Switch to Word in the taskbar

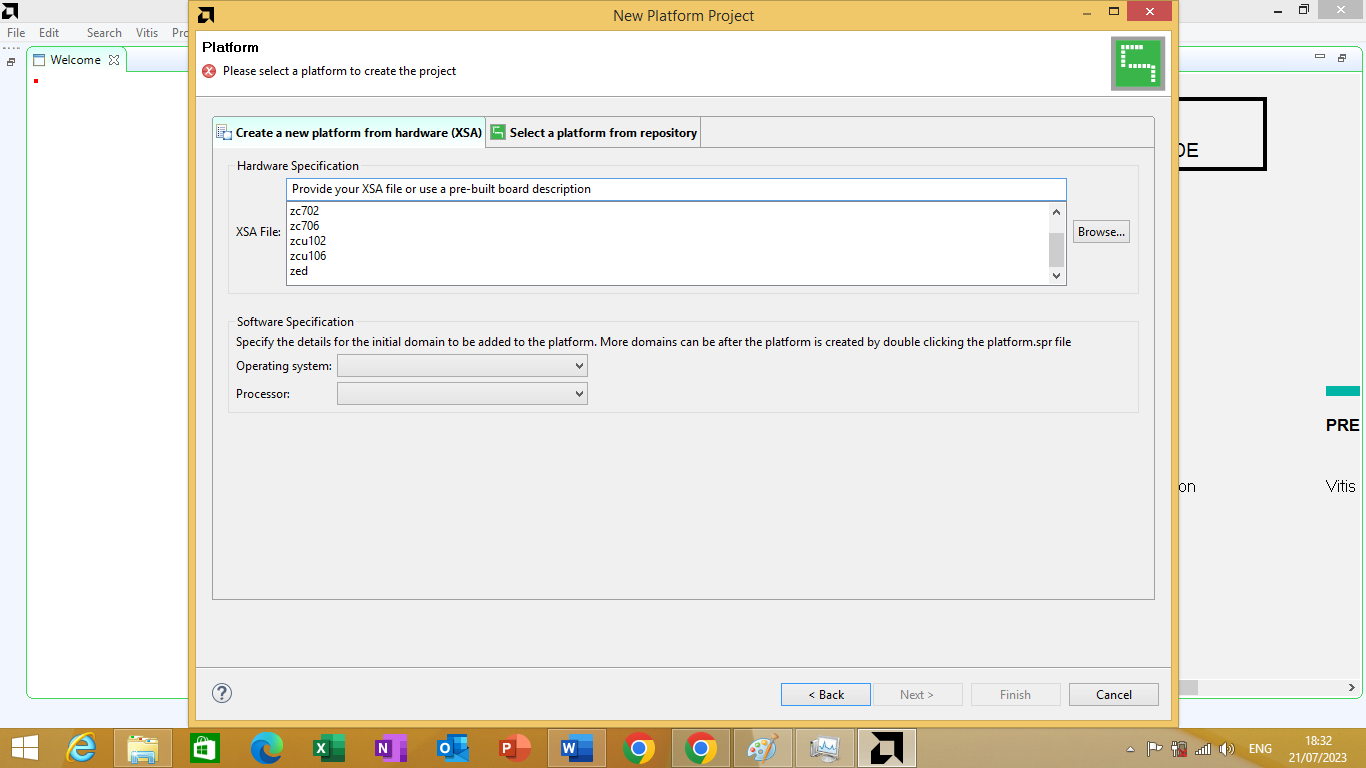[577, 748]
